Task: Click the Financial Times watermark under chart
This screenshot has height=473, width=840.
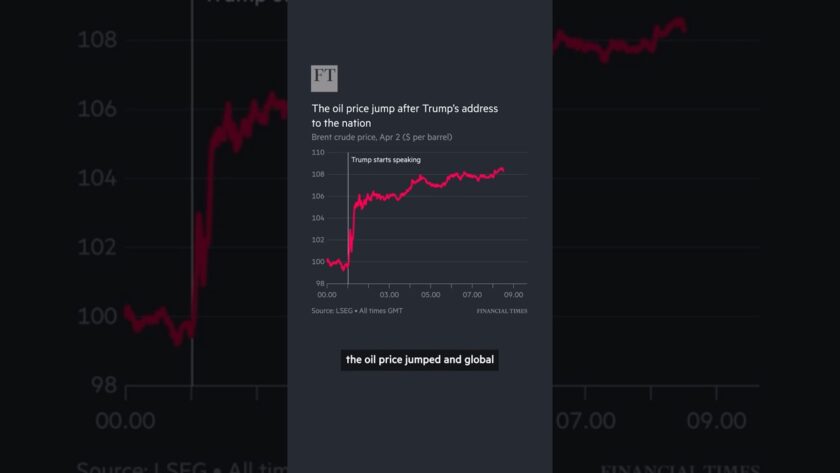Action: point(501,311)
